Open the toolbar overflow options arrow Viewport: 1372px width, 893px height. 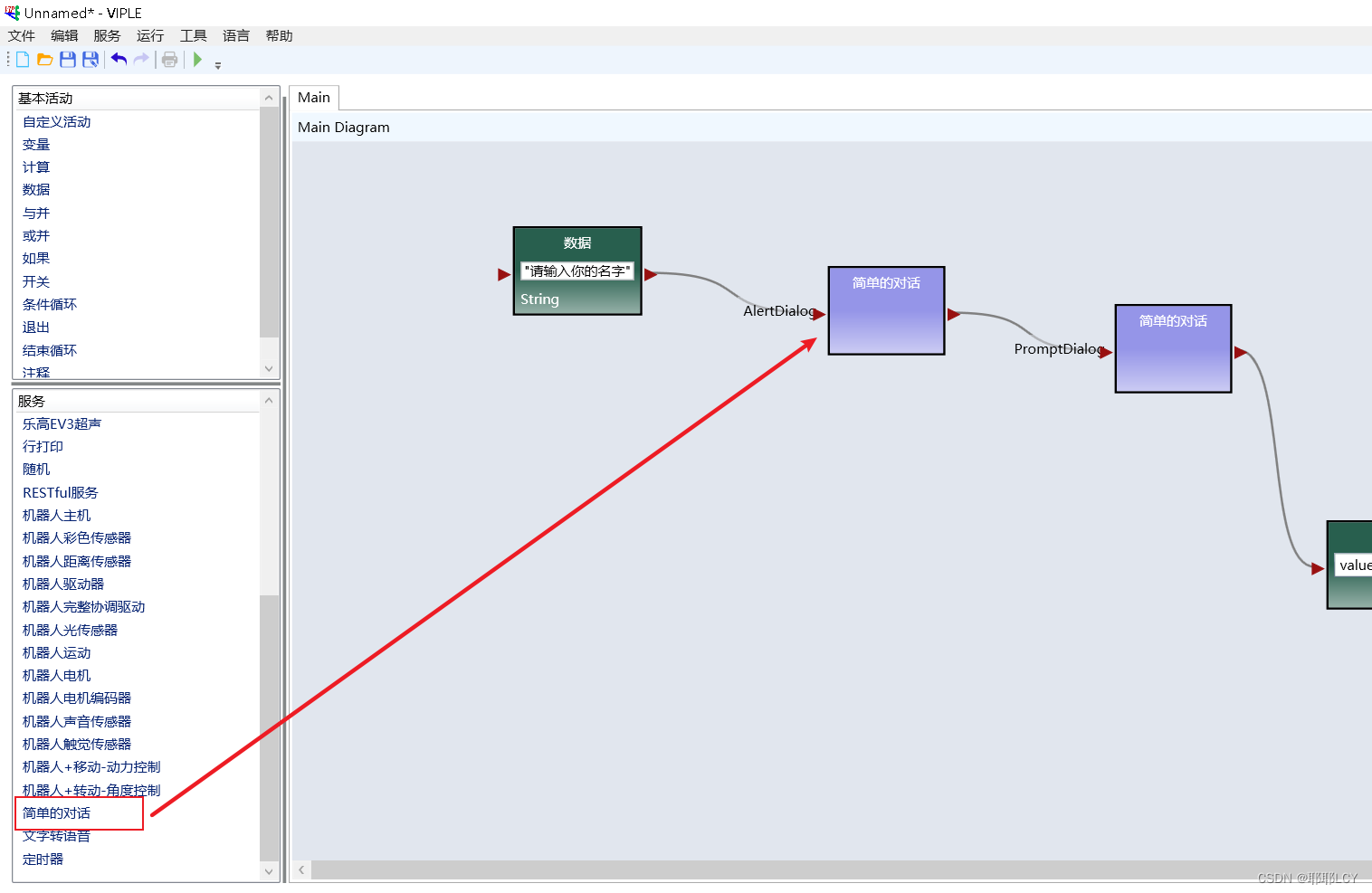coord(218,64)
